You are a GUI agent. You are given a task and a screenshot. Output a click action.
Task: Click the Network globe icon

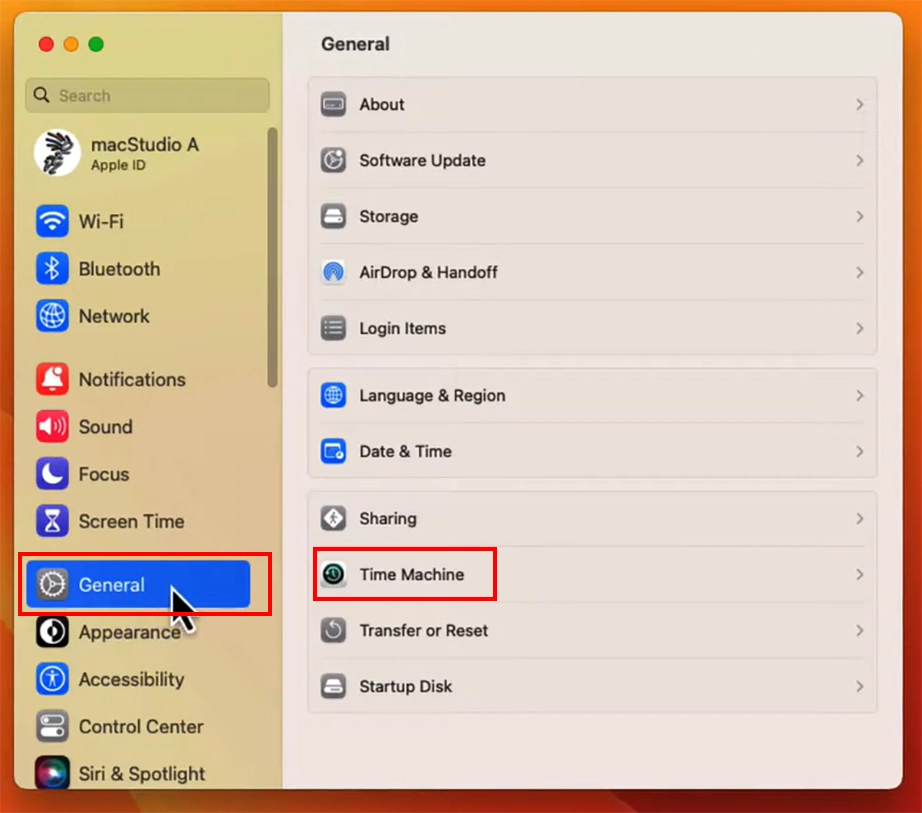[x=52, y=316]
